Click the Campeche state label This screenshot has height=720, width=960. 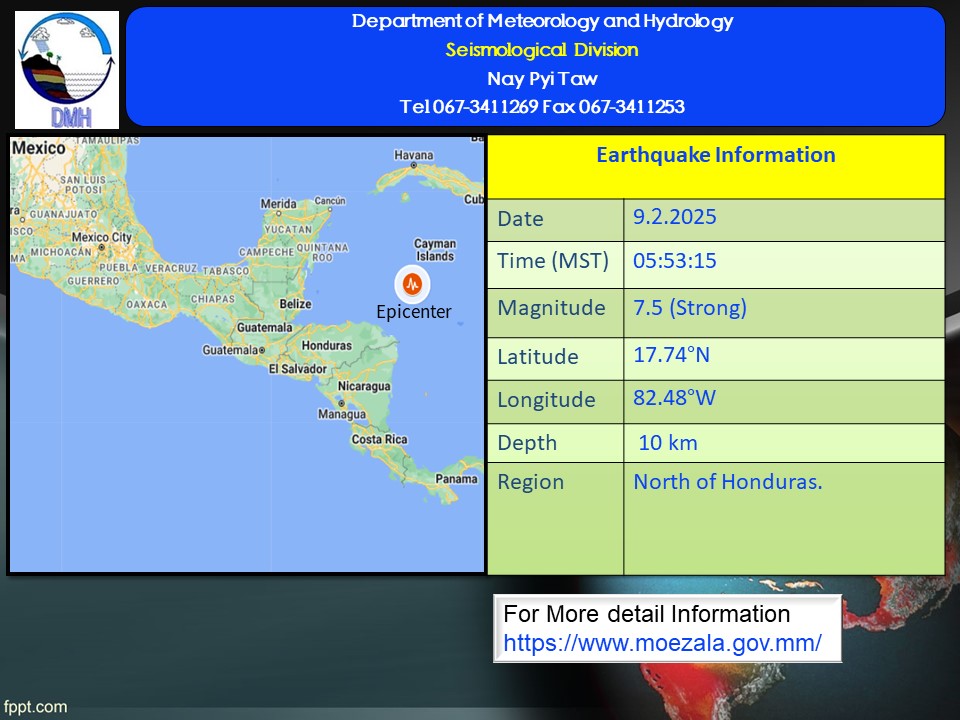point(266,252)
